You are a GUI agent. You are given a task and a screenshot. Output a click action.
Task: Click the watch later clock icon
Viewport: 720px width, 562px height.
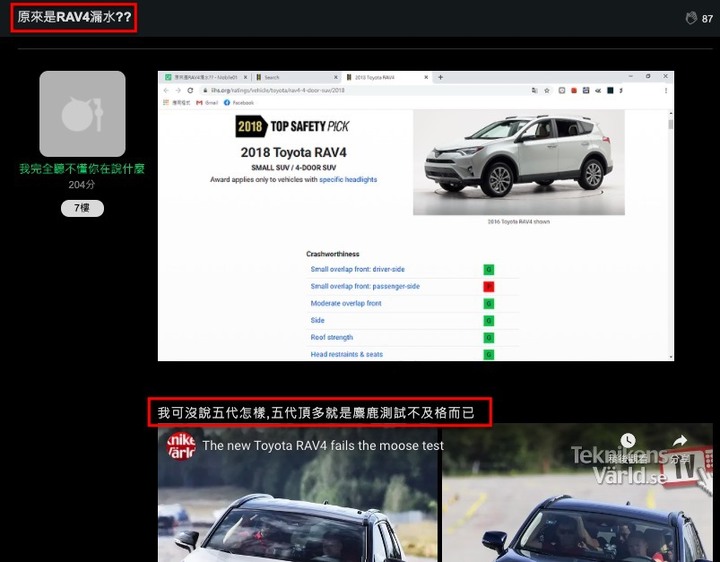point(628,440)
